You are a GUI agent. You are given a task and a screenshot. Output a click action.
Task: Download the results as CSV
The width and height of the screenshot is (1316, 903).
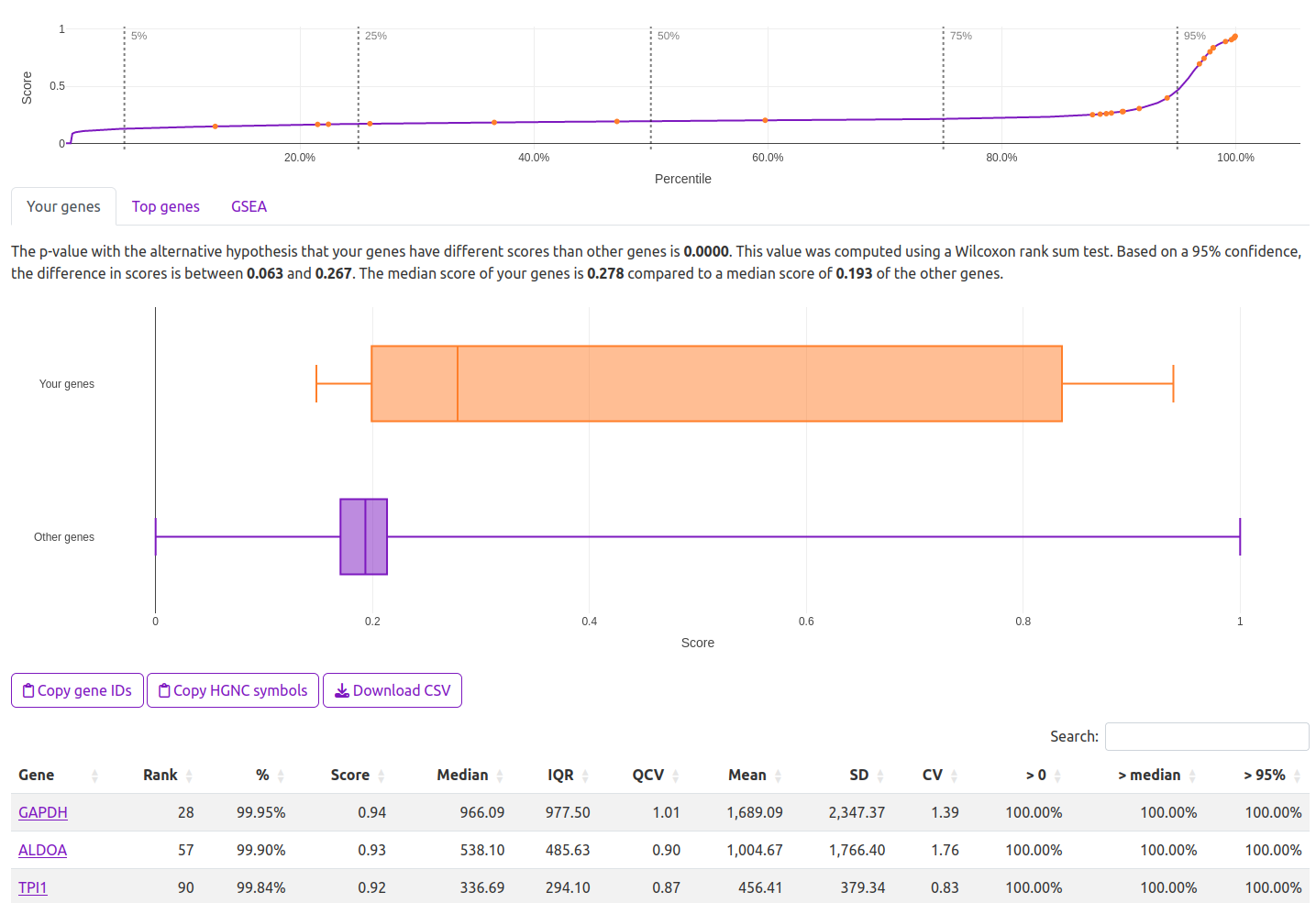pos(393,690)
